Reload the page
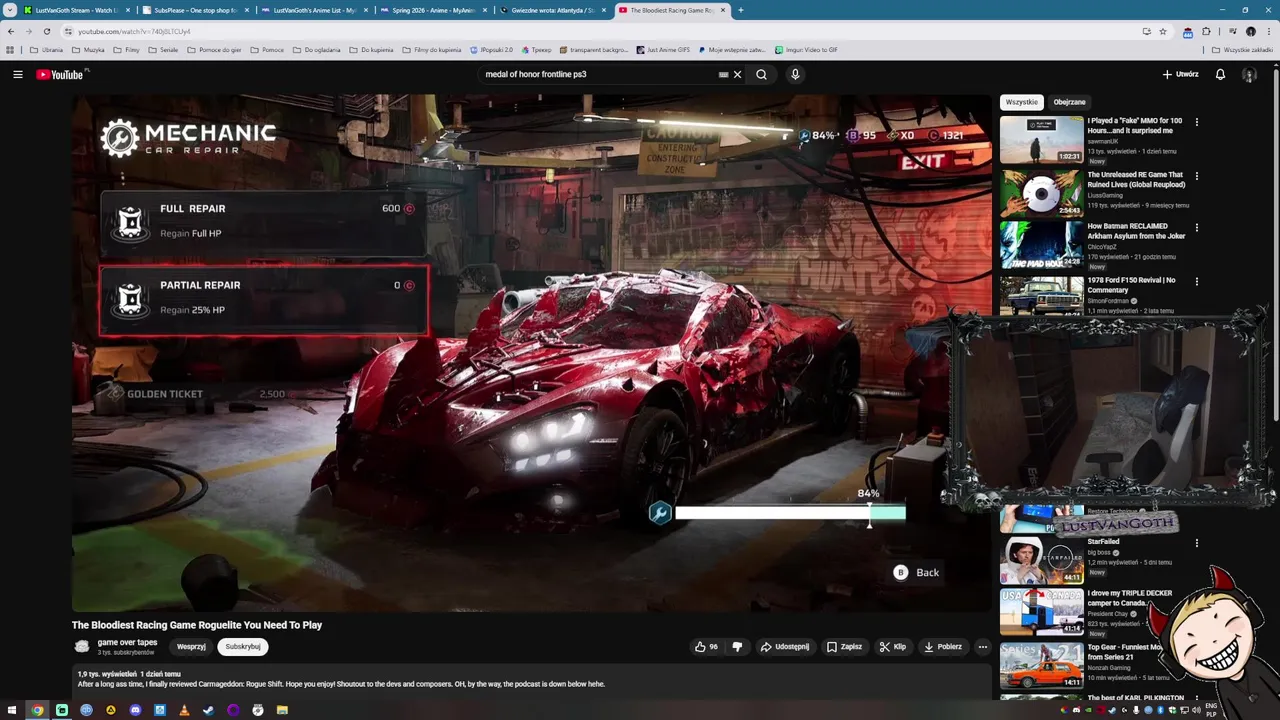This screenshot has width=1280, height=720. click(46, 31)
